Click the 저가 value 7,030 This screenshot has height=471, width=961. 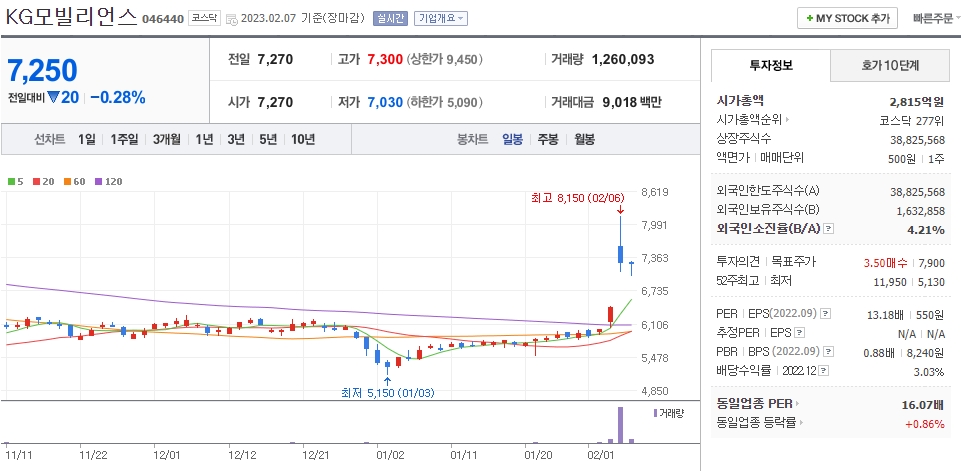[x=385, y=102]
